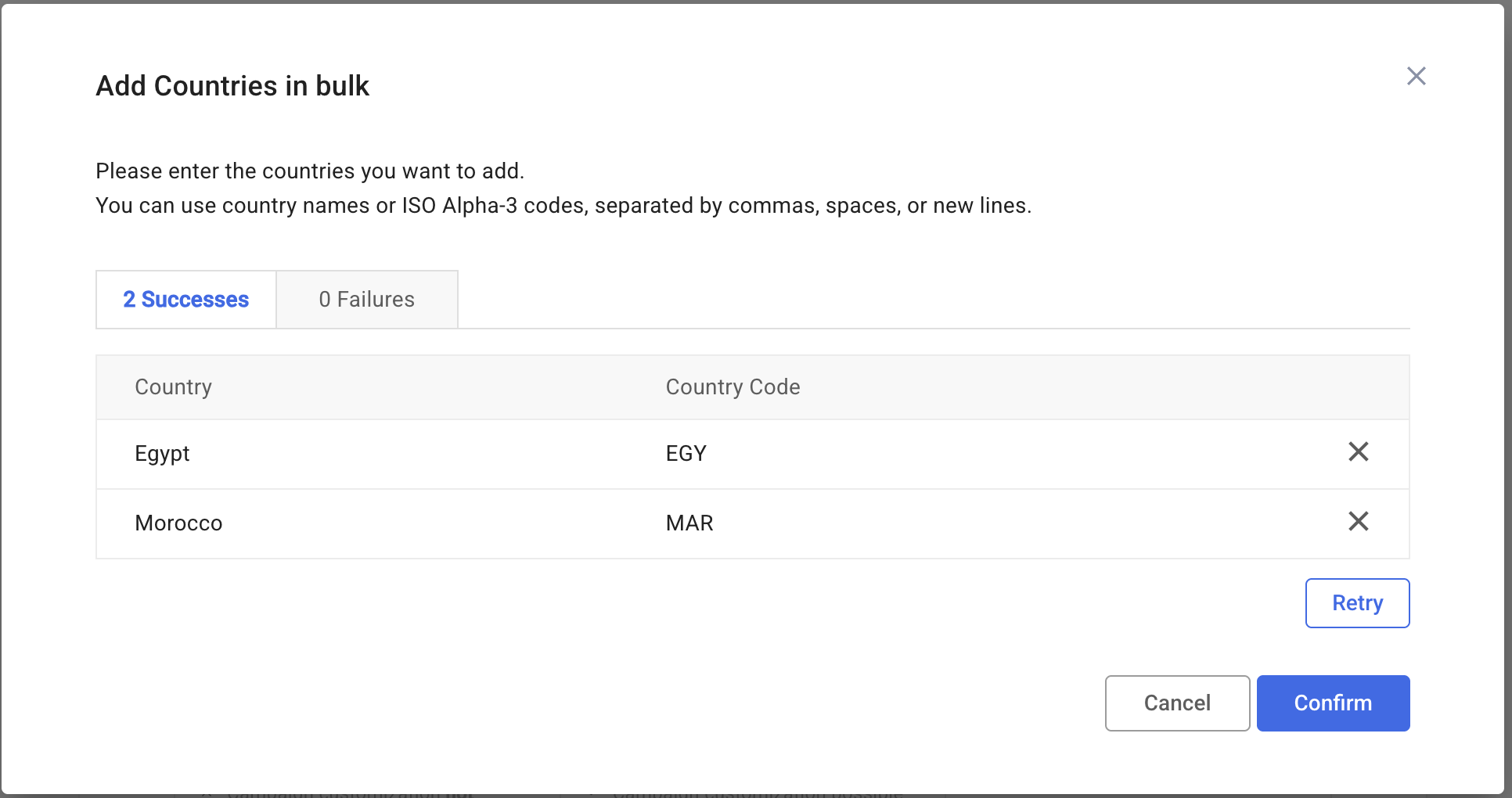Cancel adding countries

click(x=1176, y=703)
